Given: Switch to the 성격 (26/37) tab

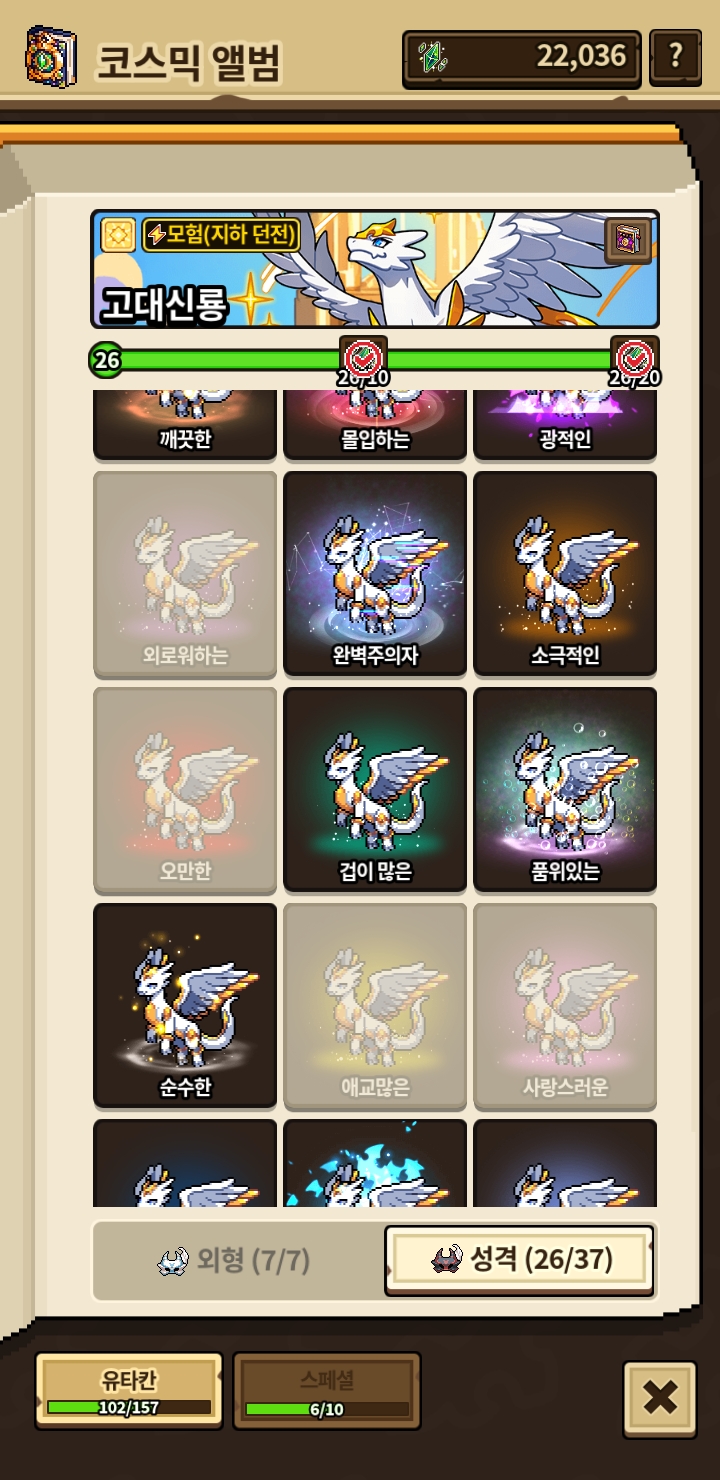Looking at the screenshot, I should (520, 1260).
